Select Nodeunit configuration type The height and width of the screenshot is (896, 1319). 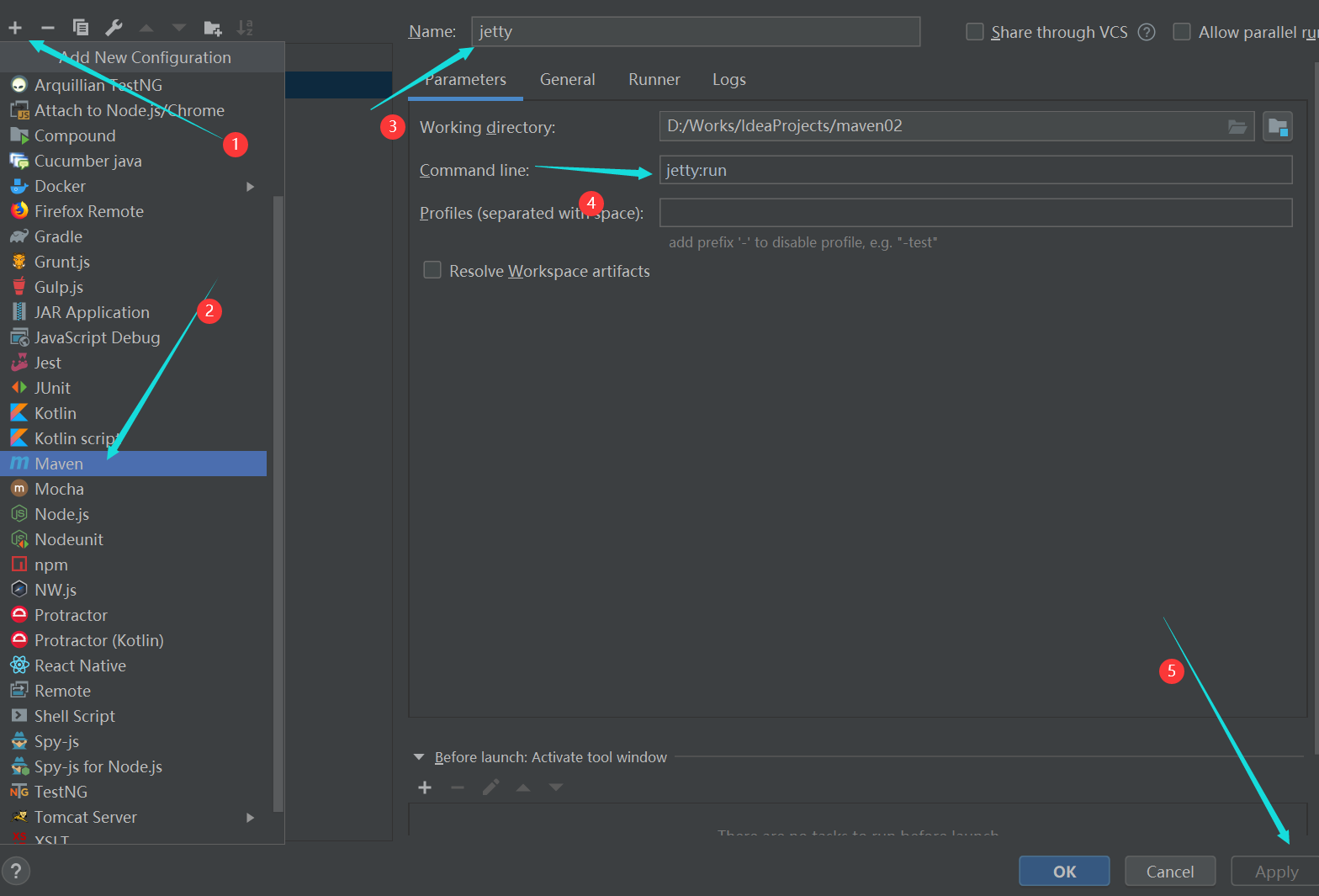pyautogui.click(x=135, y=539)
